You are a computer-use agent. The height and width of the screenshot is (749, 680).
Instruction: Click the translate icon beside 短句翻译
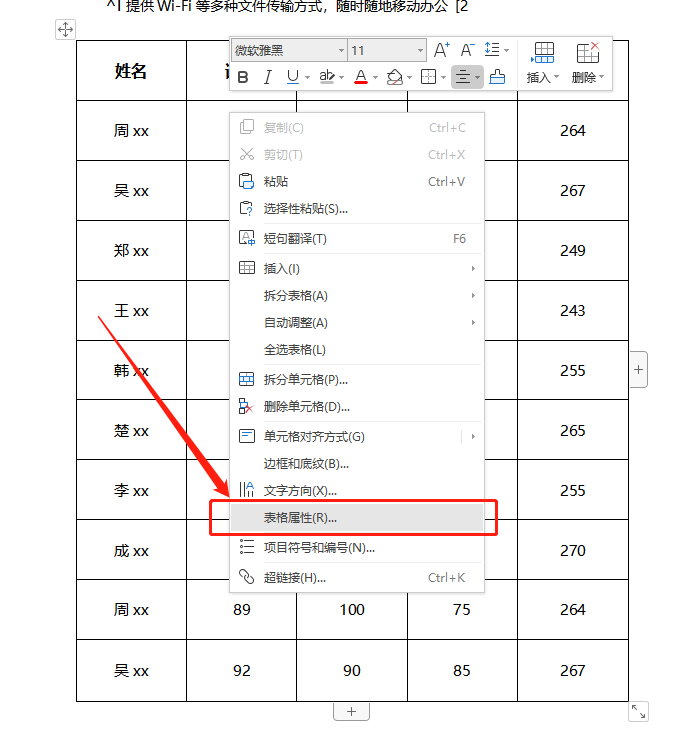pos(246,238)
